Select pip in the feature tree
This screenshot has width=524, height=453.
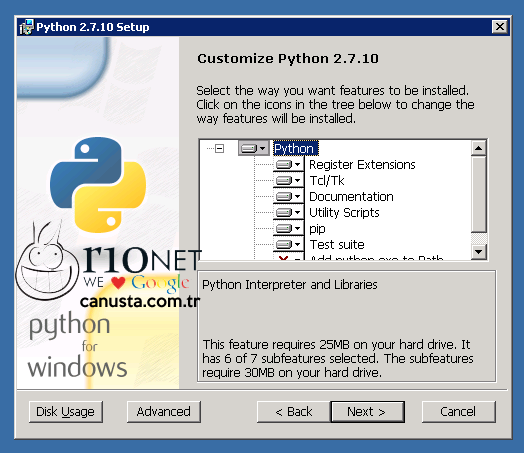317,229
